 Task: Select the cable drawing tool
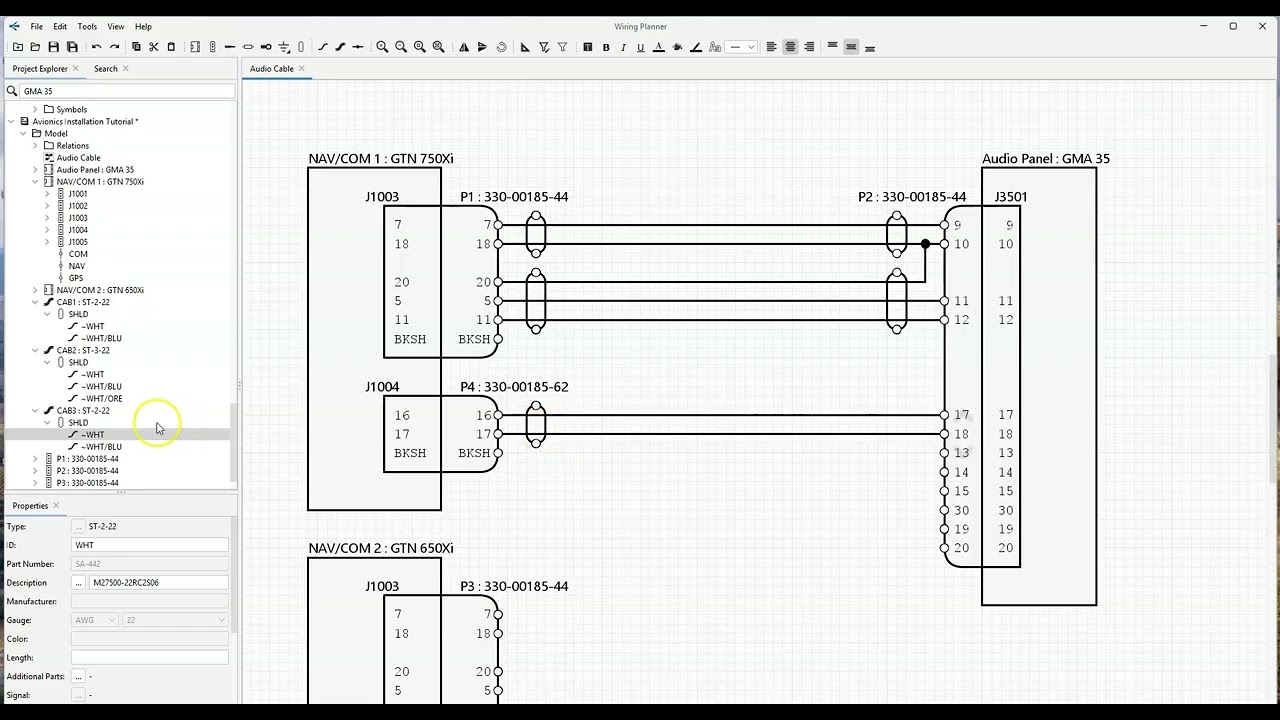(340, 47)
